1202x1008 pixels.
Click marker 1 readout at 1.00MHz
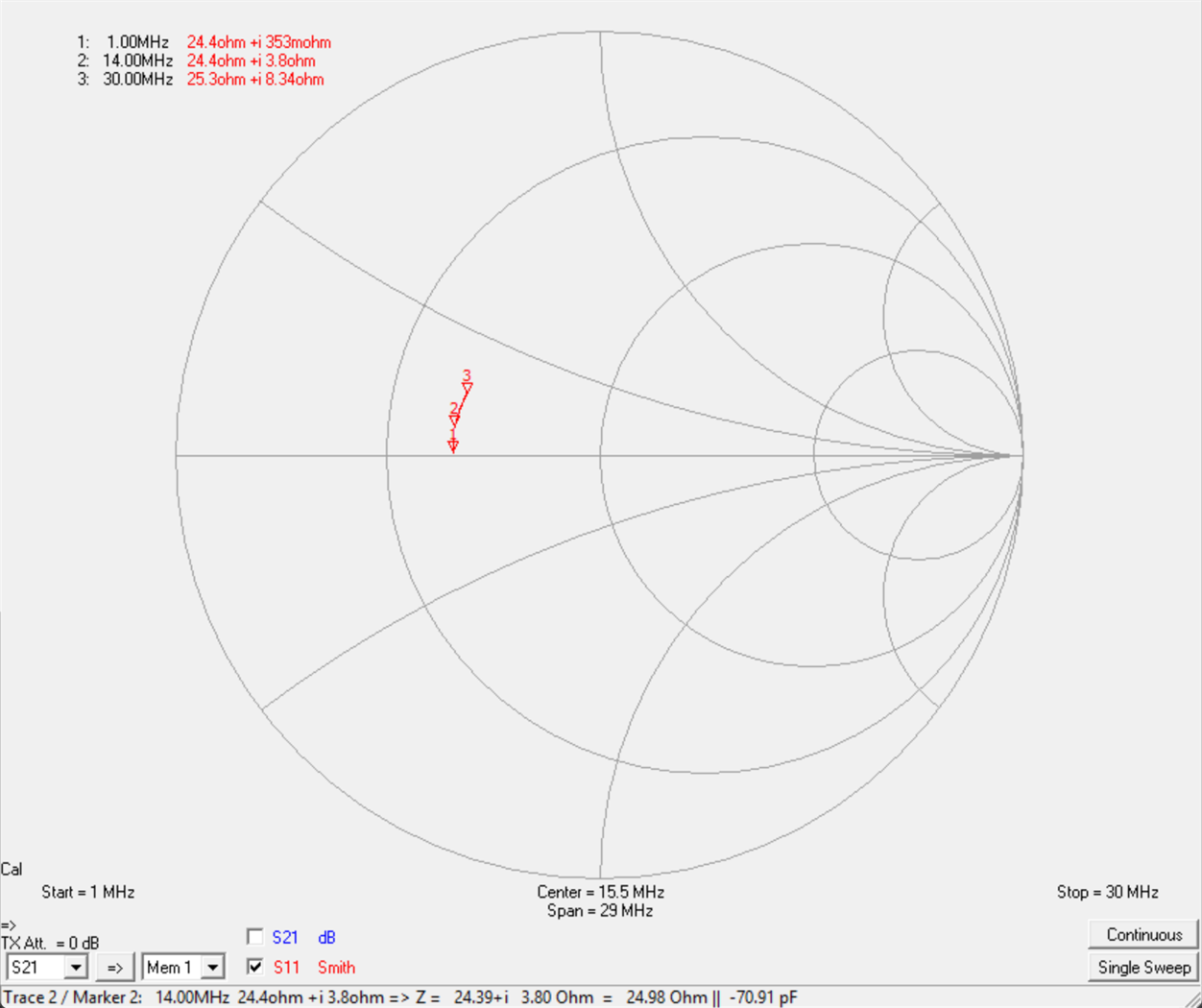point(204,42)
